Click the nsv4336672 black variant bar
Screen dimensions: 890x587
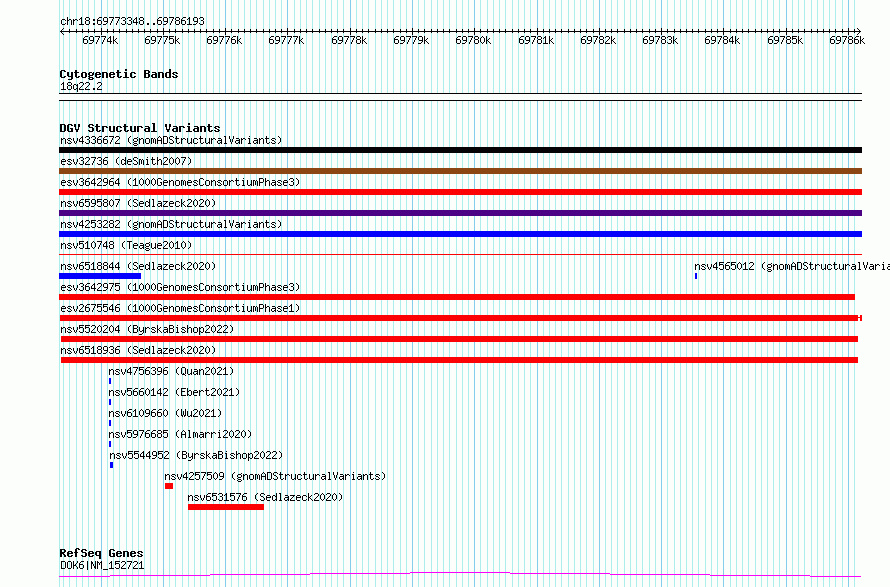pos(460,150)
